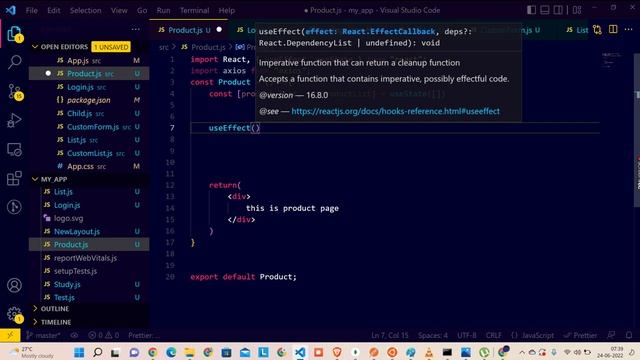Click Explorer views and more actions ellipsis
Image resolution: width=640 pixels, height=360 pixels.
click(136, 29)
